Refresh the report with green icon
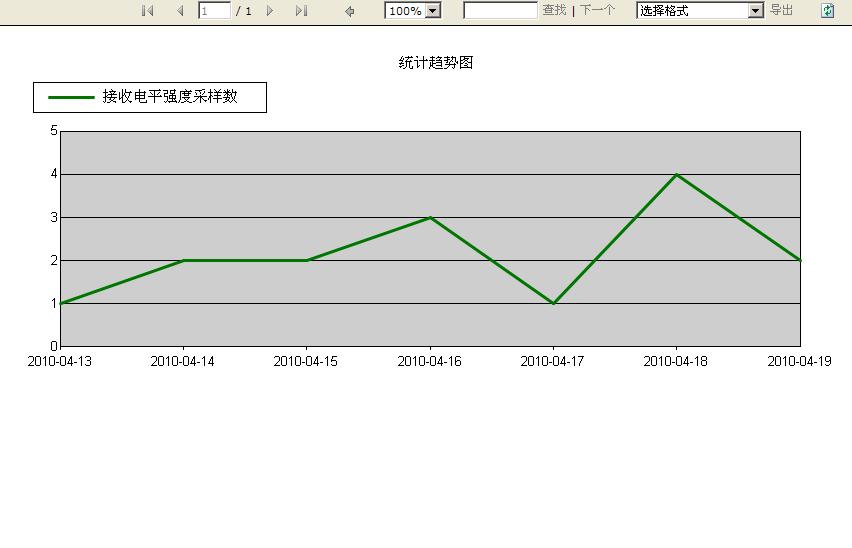 tap(827, 10)
